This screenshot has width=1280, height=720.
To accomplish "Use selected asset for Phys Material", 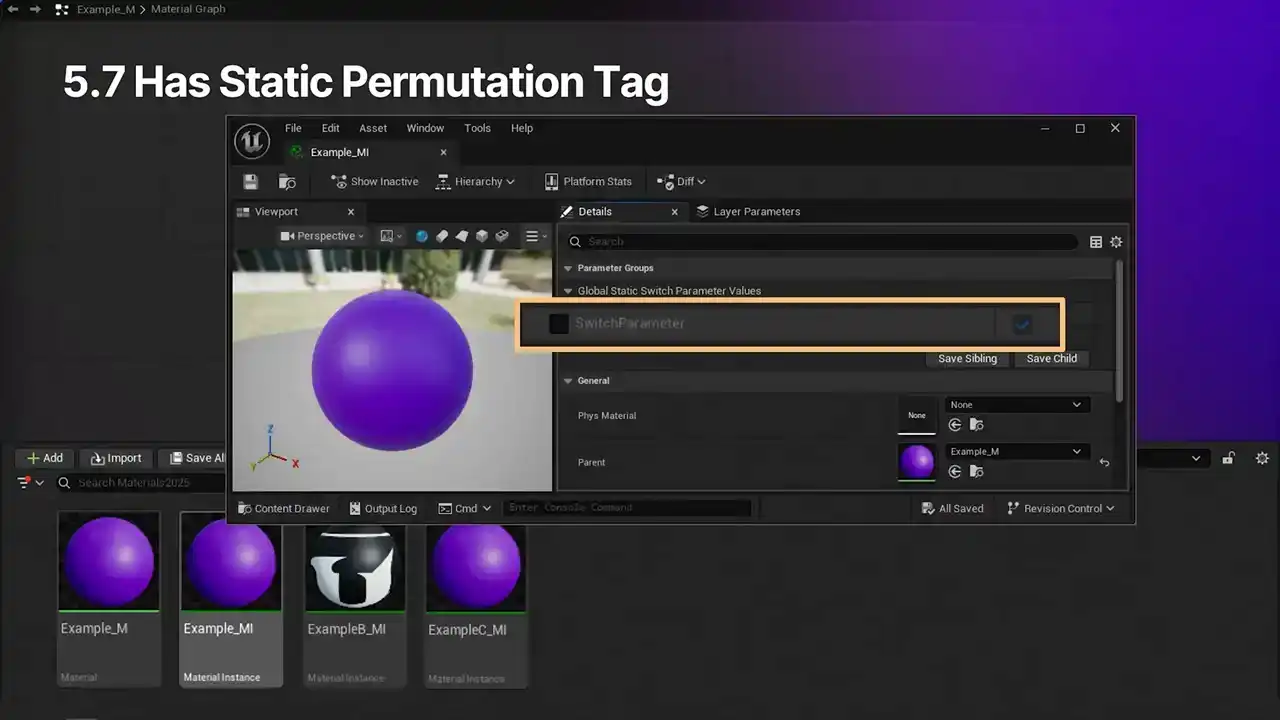I will [x=955, y=425].
